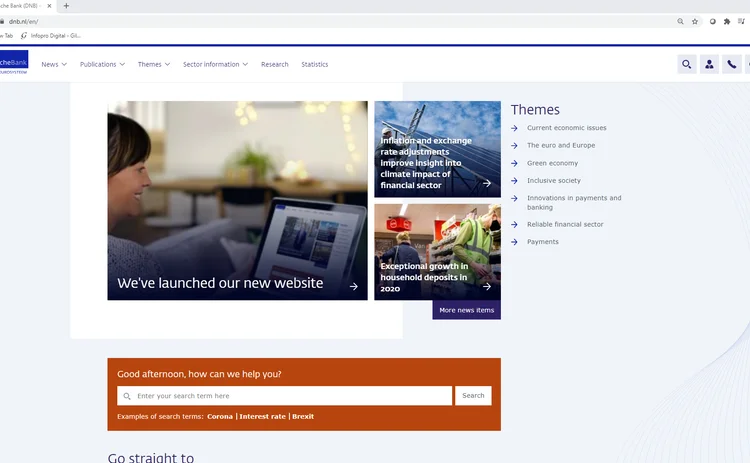Open The euro and Europe theme
This screenshot has width=750, height=463.
tap(561, 145)
